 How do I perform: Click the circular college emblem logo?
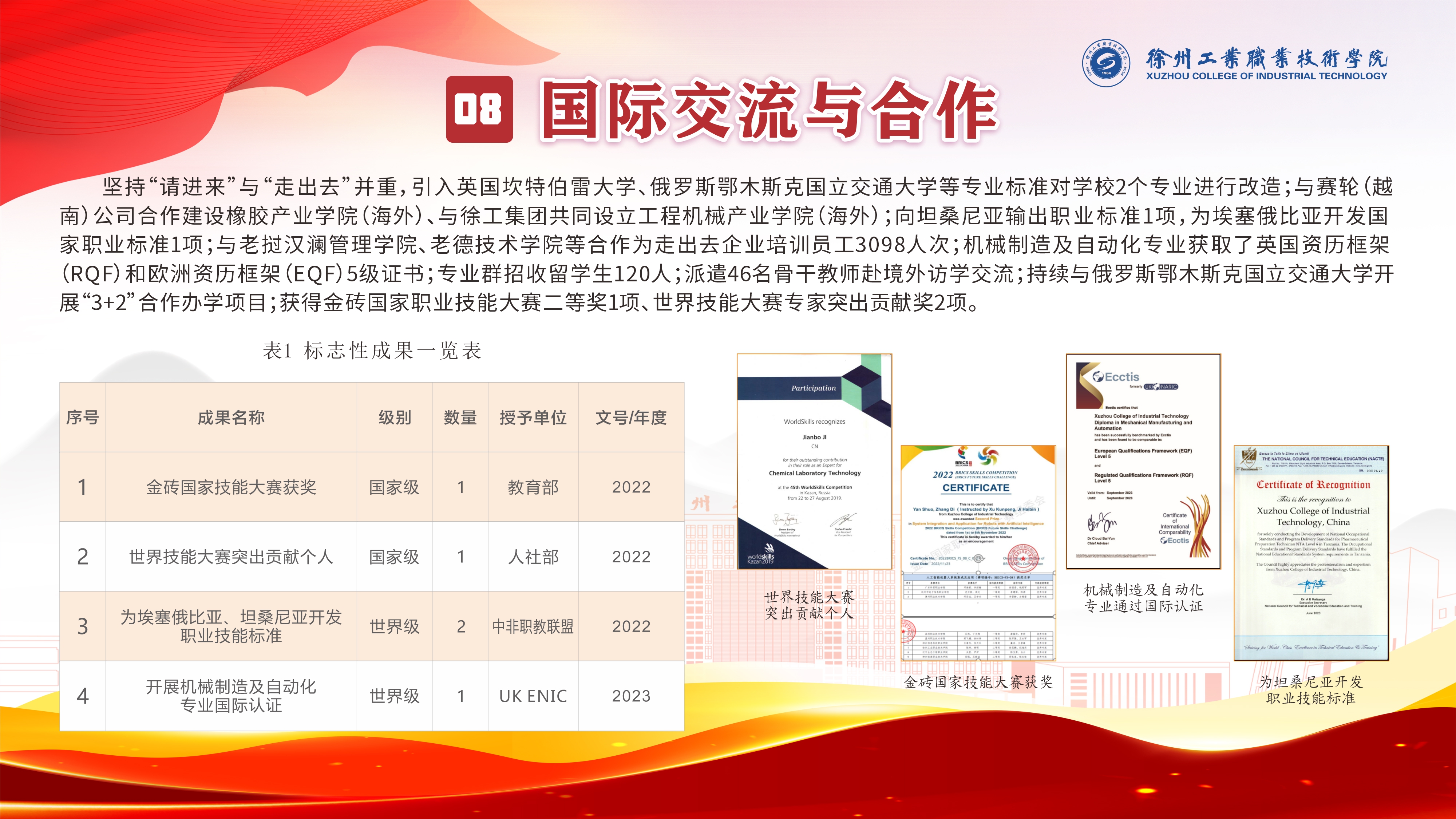click(x=1105, y=63)
